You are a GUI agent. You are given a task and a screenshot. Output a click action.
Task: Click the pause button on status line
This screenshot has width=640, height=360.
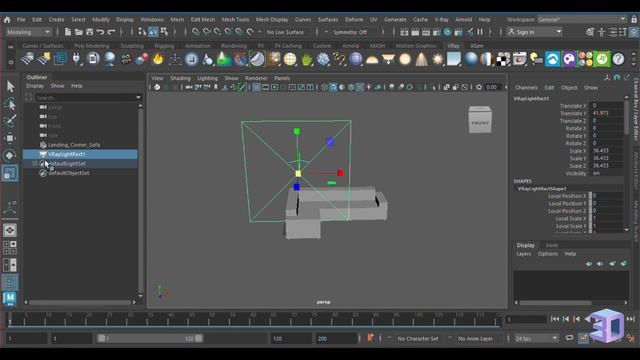pos(480,32)
